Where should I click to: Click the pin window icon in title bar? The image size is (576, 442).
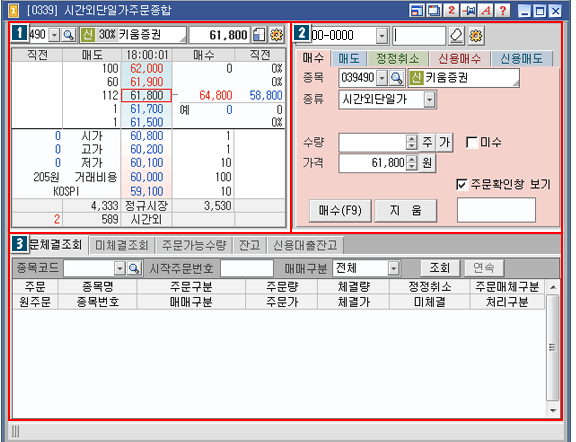468,10
